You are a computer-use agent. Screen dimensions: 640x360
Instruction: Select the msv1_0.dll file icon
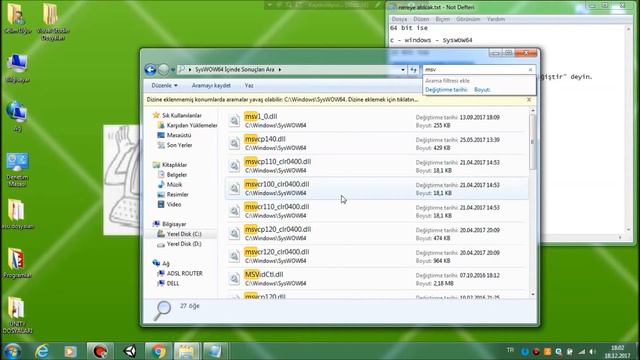234,120
